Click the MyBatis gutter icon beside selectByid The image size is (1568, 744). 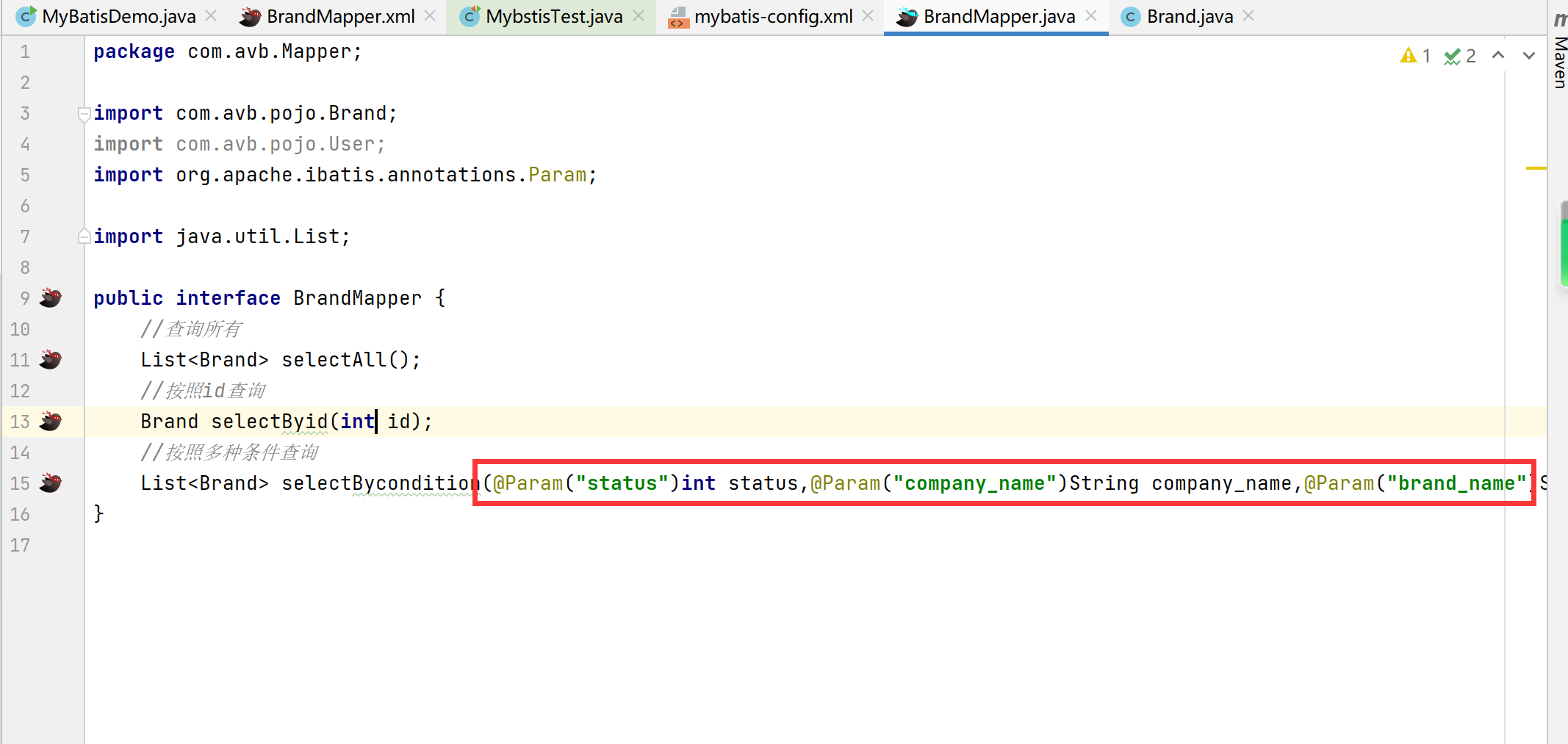click(x=51, y=421)
